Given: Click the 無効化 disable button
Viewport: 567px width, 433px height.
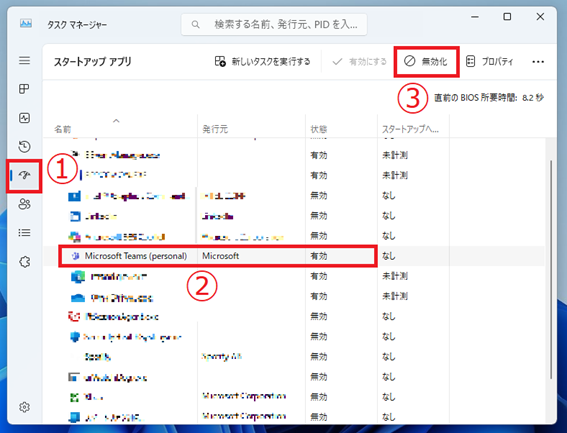Looking at the screenshot, I should [426, 61].
